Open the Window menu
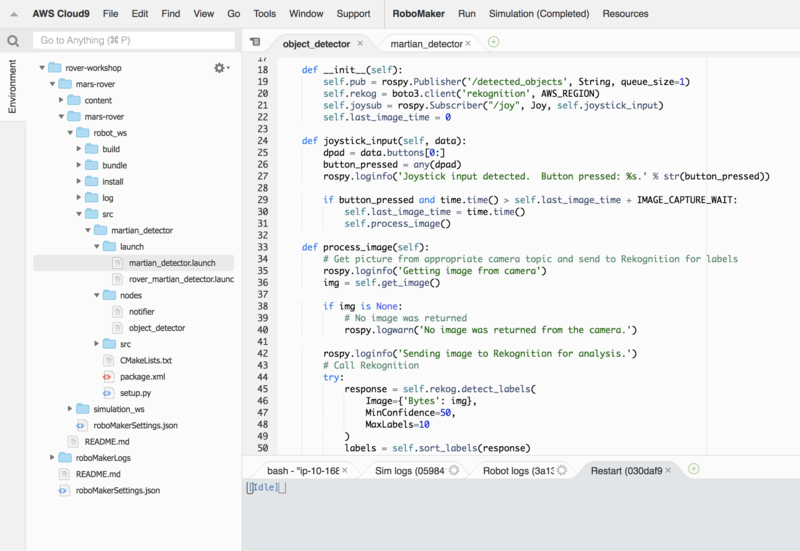 coord(306,14)
